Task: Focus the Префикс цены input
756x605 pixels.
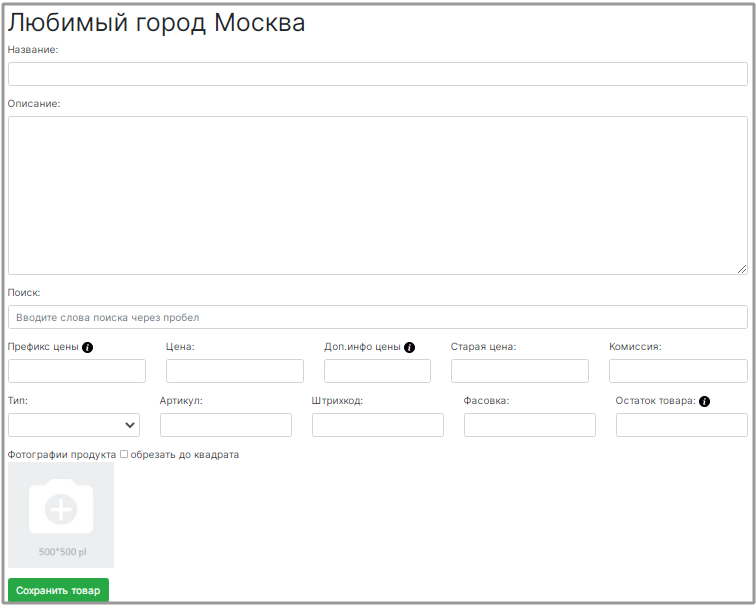Action: (77, 371)
